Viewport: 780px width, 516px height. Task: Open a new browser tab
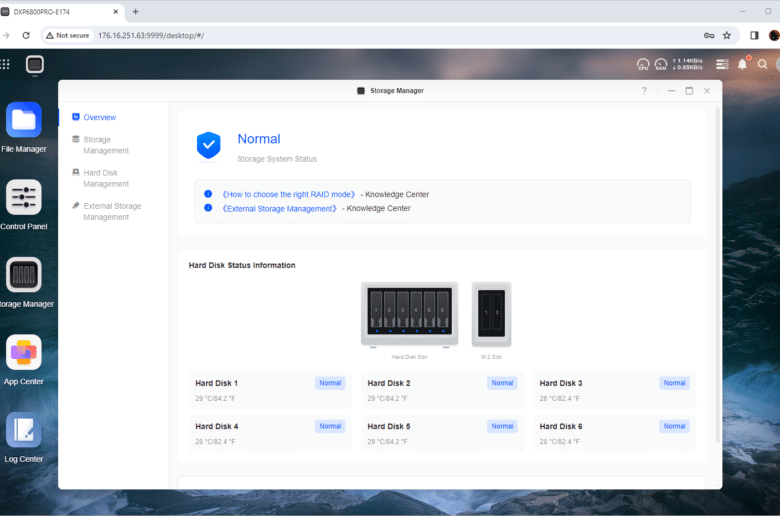tap(135, 11)
